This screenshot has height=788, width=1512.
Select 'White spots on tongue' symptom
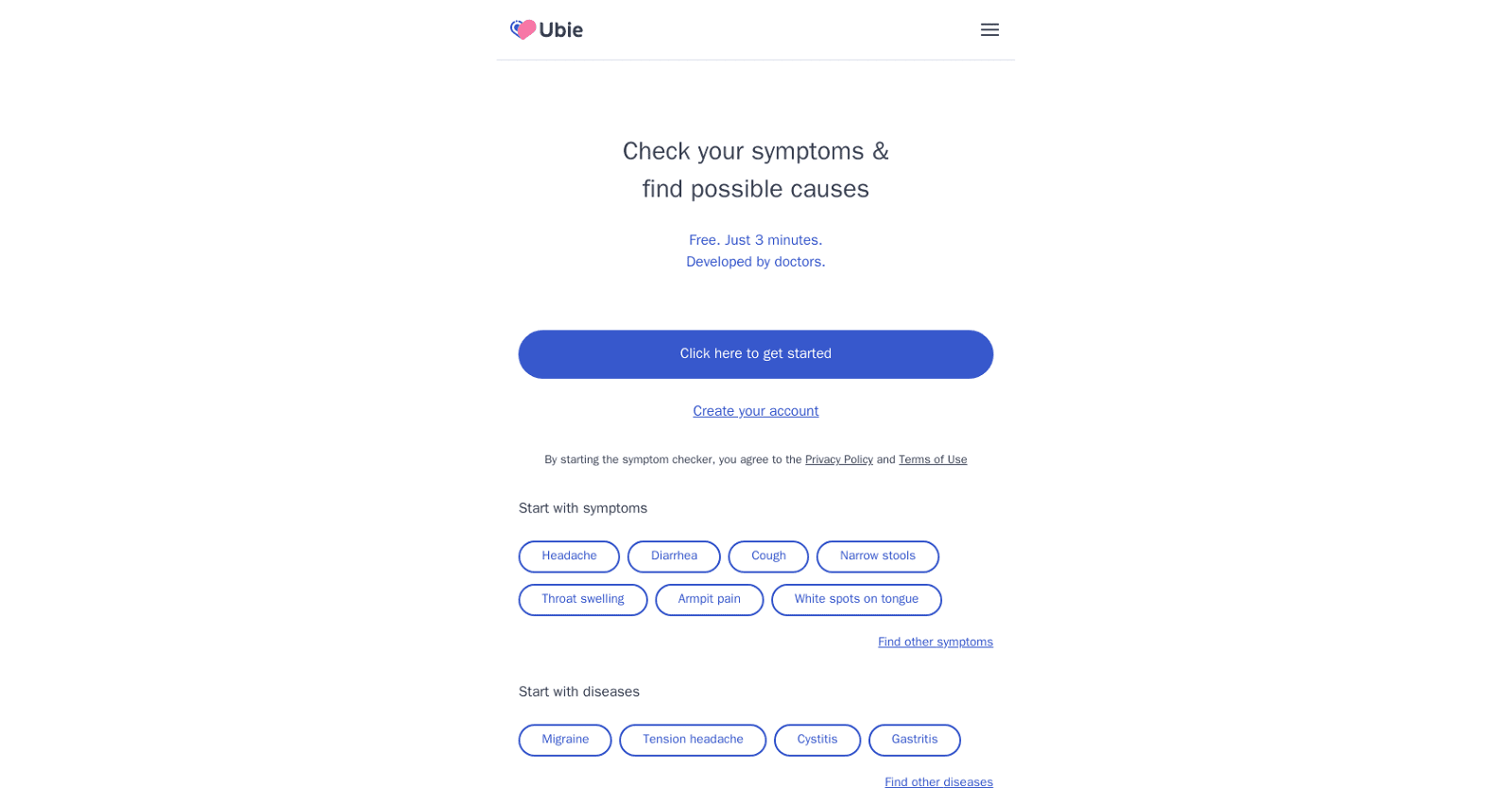[855, 599]
